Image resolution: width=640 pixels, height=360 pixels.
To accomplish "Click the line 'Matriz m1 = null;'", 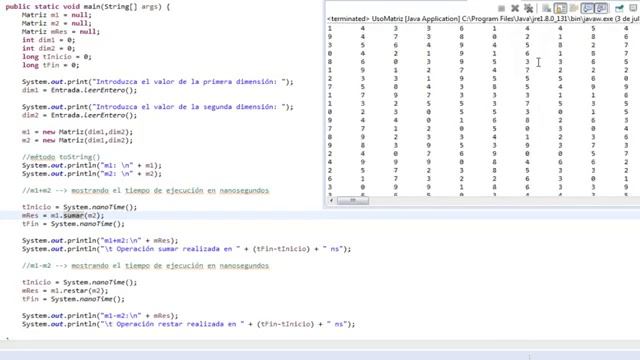I will click(57, 15).
